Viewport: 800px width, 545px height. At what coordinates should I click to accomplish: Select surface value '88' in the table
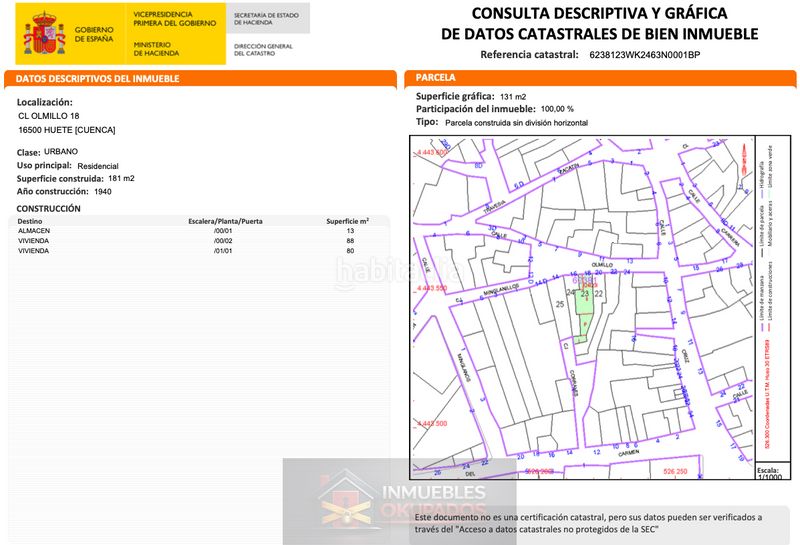pyautogui.click(x=350, y=241)
